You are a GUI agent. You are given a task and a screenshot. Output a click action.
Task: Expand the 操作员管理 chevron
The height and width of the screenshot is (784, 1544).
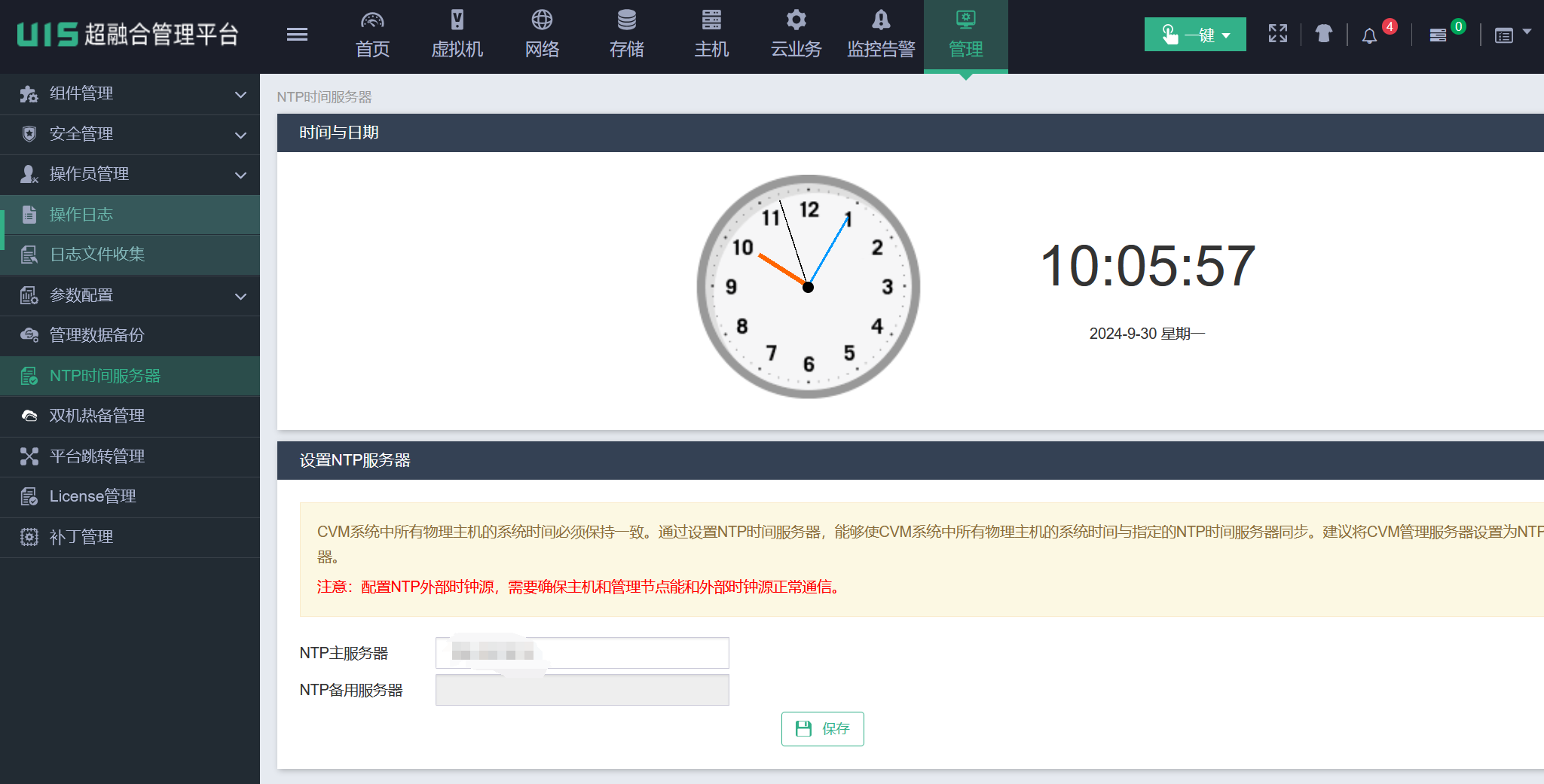tap(240, 175)
